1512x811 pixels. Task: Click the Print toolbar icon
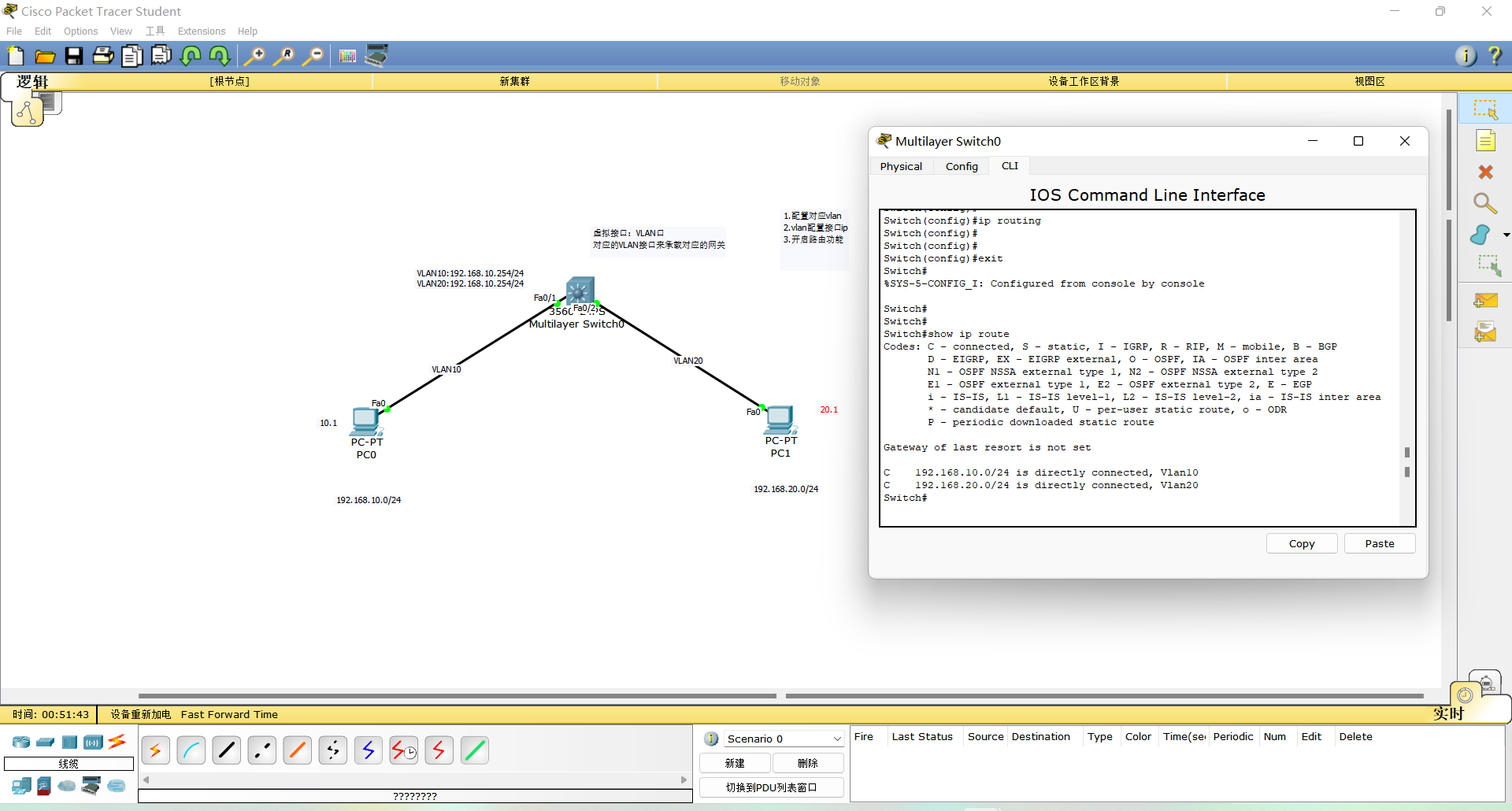coord(103,56)
